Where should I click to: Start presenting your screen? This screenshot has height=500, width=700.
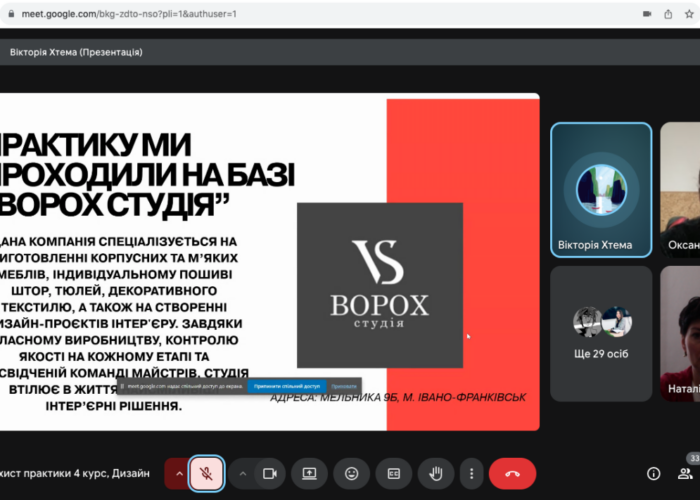(310, 473)
